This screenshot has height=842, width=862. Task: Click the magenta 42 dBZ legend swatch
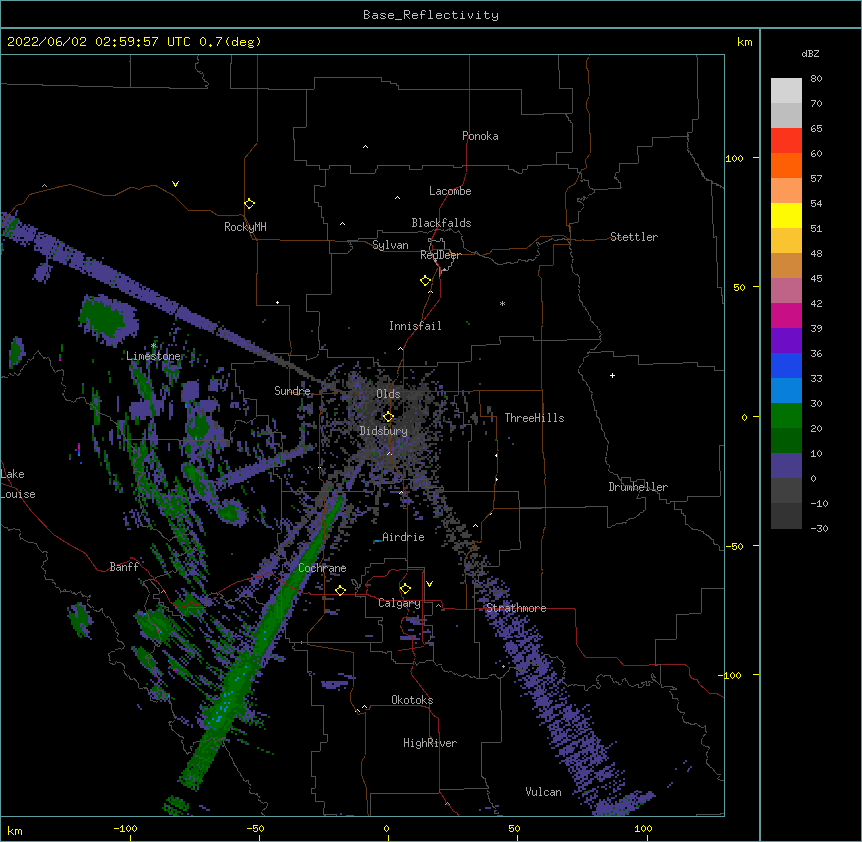coord(786,315)
